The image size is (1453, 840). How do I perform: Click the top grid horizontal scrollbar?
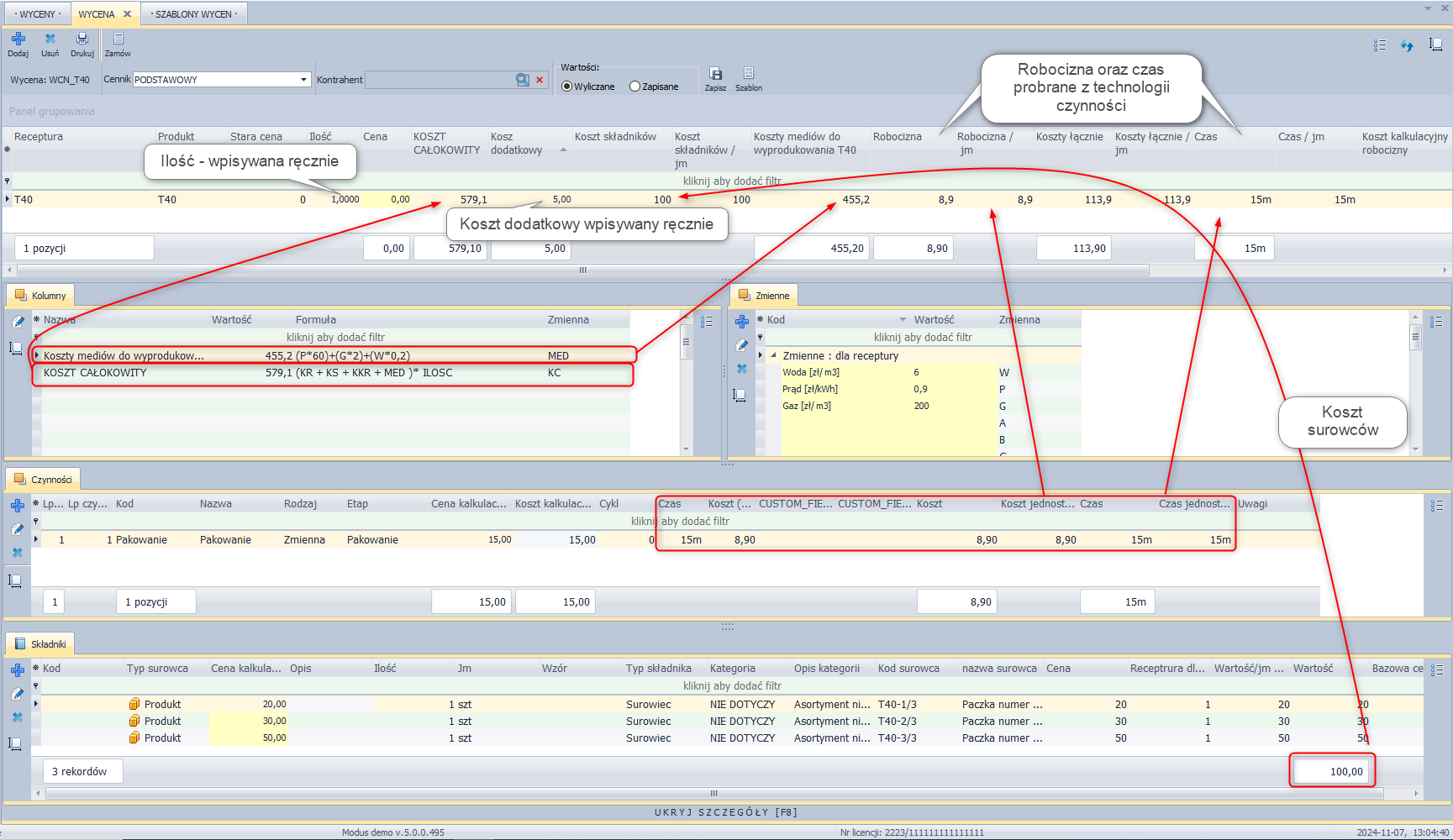click(582, 270)
